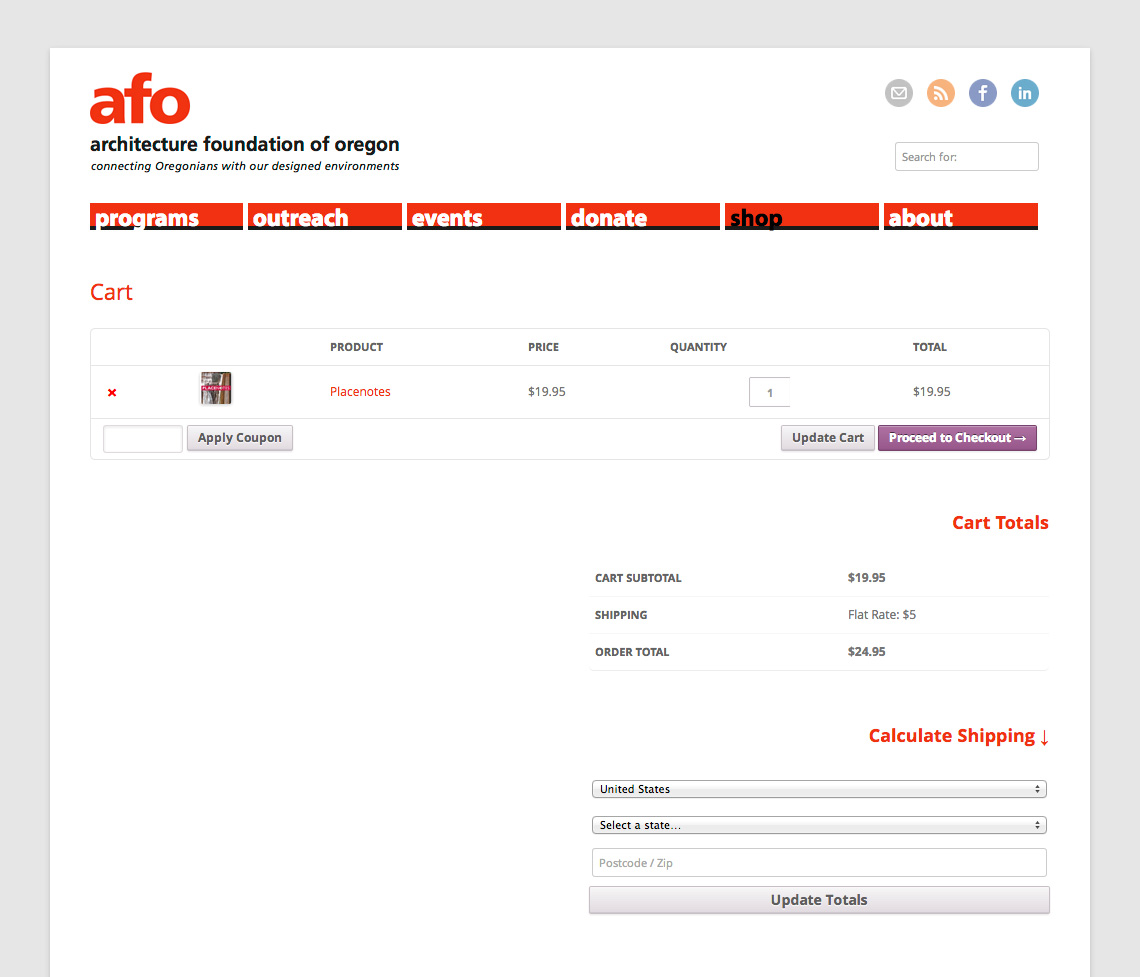
Task: Open the programs menu
Action: point(166,217)
